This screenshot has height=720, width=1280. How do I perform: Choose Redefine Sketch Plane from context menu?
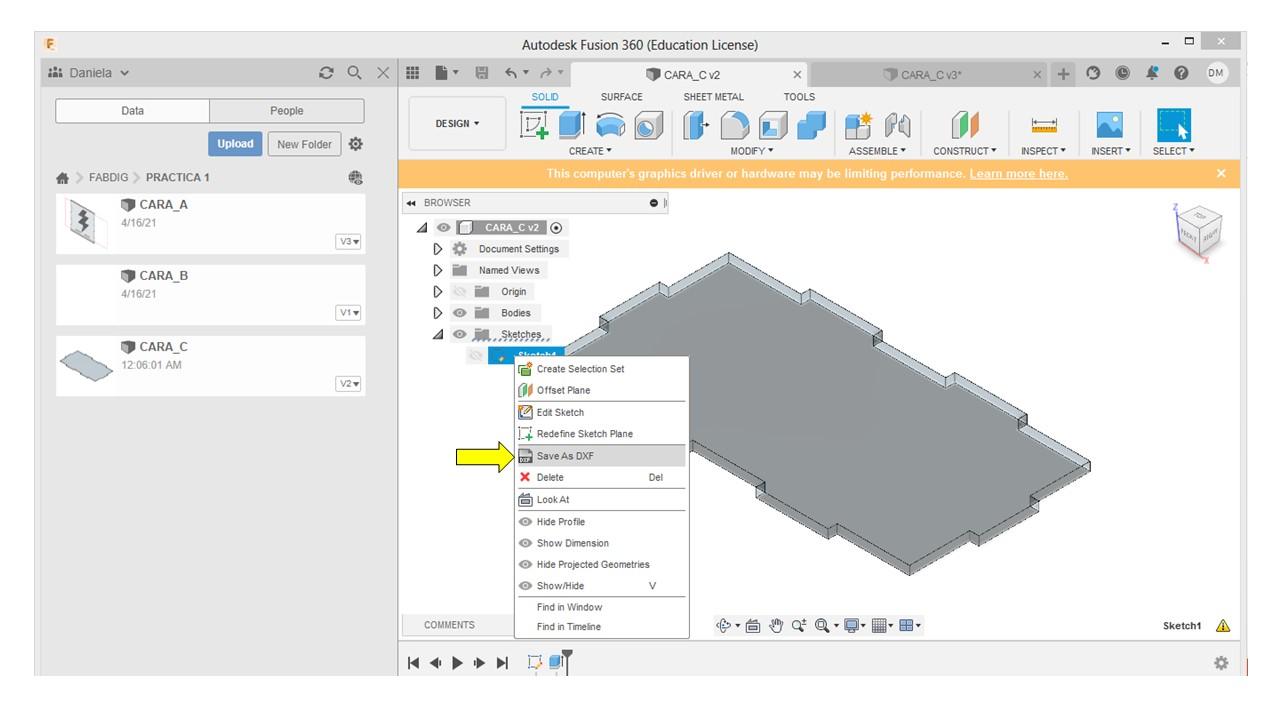(601, 434)
